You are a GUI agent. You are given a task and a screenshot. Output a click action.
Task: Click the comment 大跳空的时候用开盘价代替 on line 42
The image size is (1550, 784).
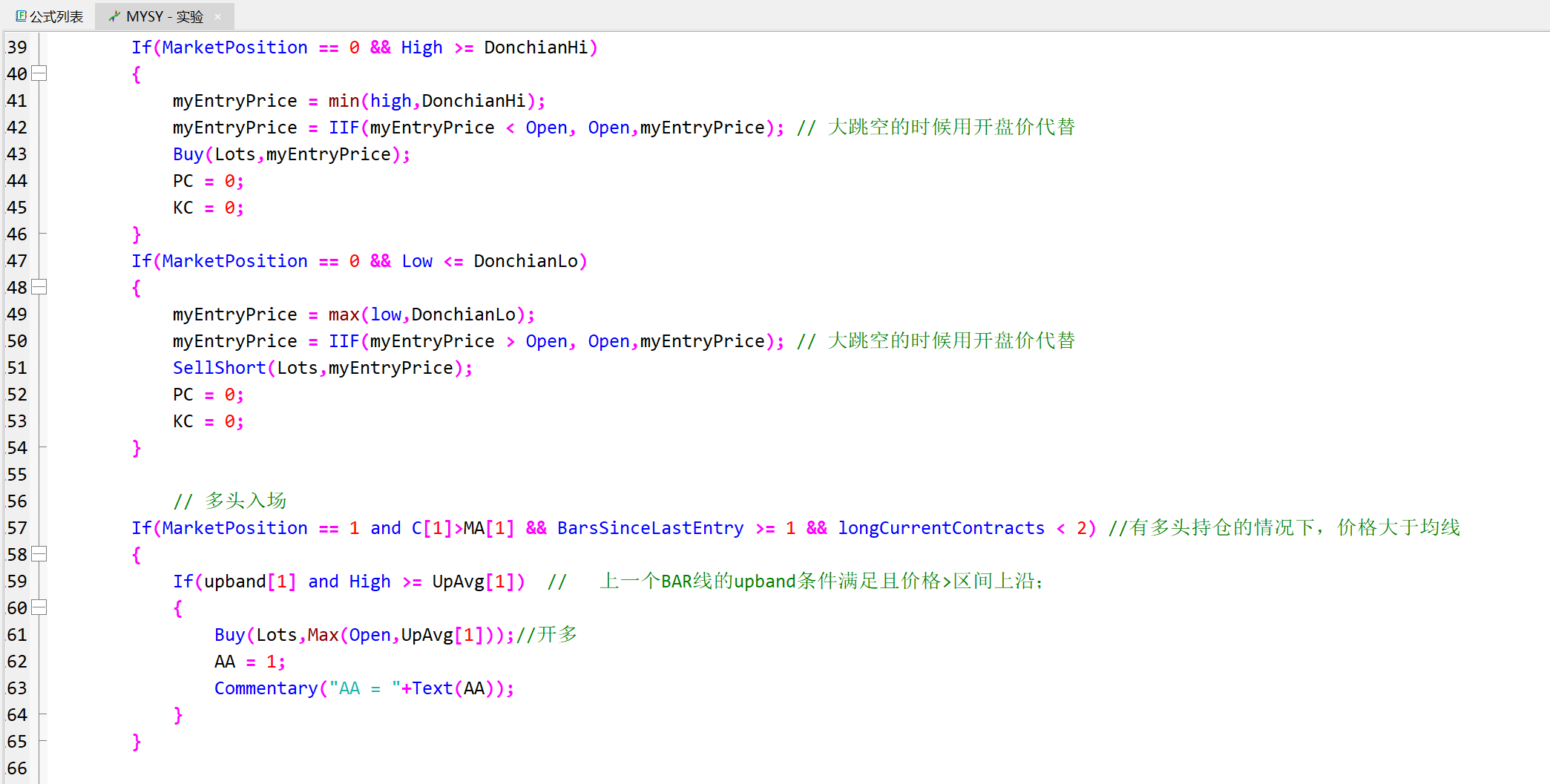(x=936, y=128)
